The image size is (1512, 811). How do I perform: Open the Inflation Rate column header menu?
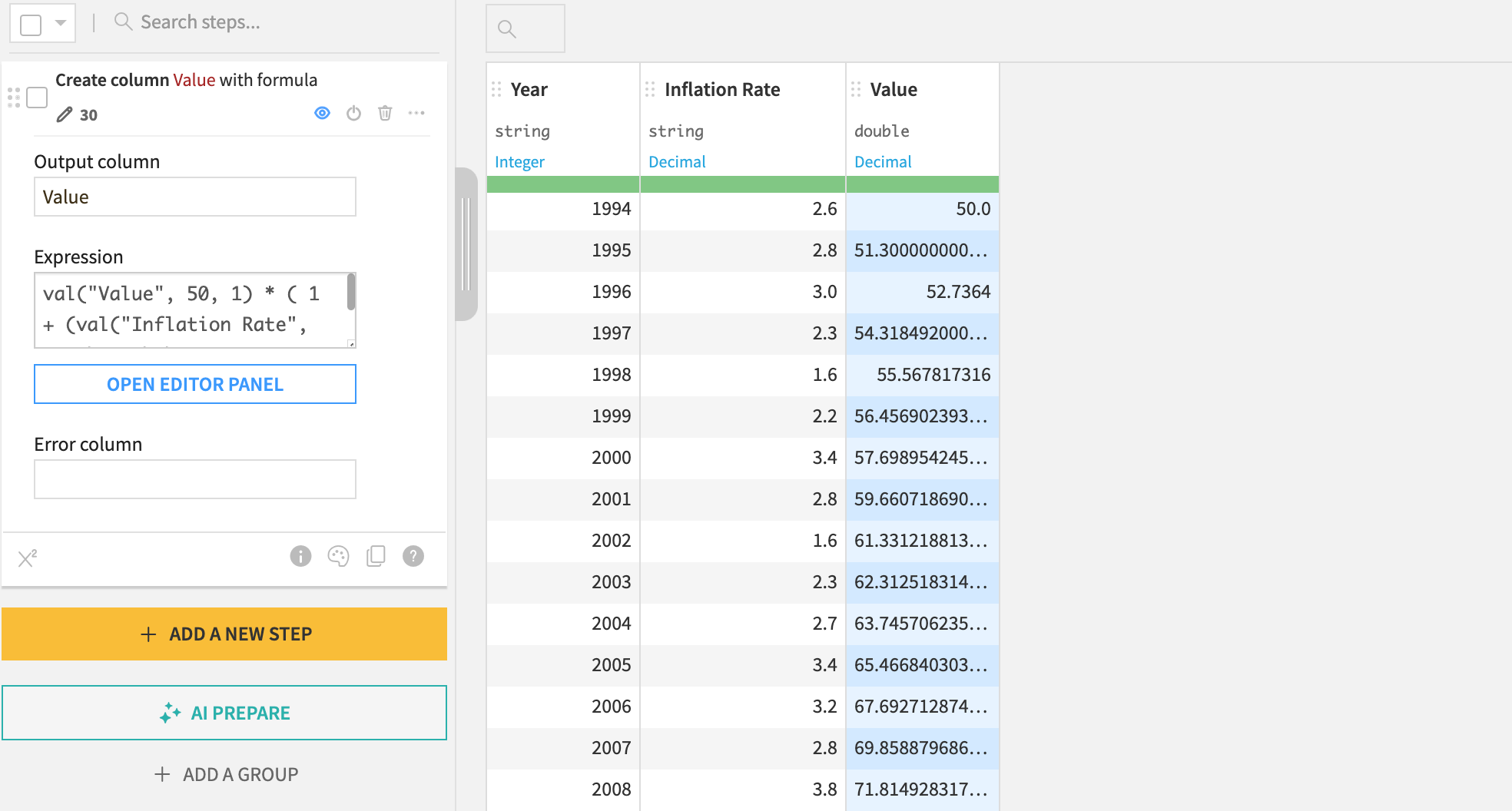722,90
